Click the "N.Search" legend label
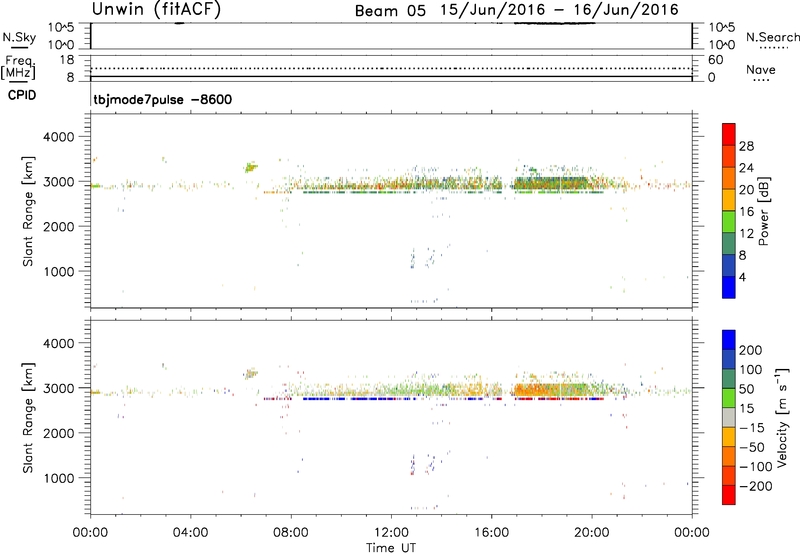Screen dimensions: 800x554 pos(773,37)
